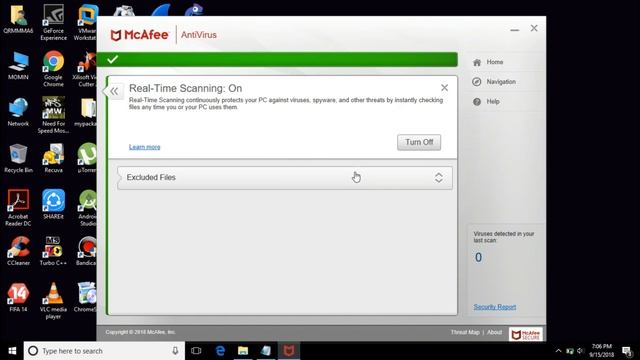Click the McAfee taskbar icon

coord(289,351)
